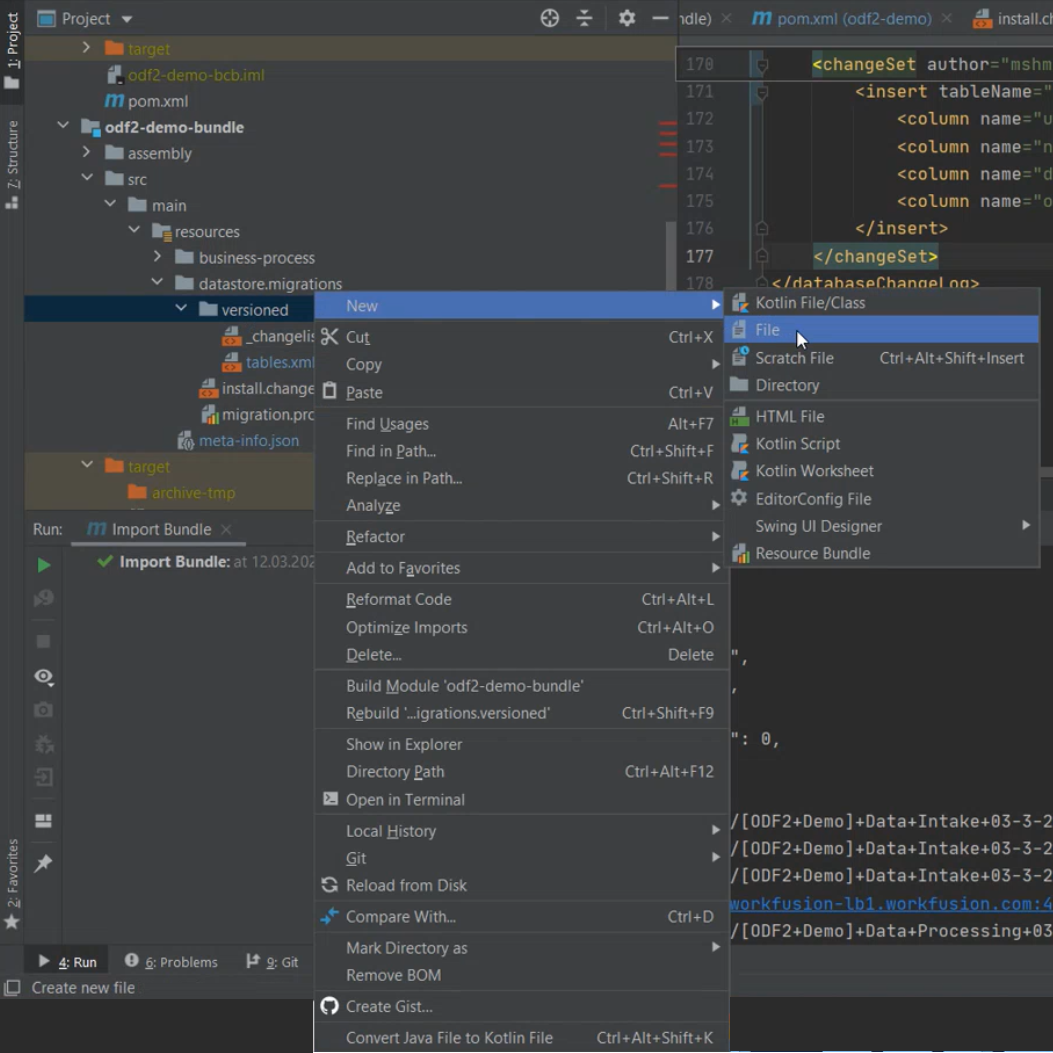The height and width of the screenshot is (1053, 1053).
Task: Close the pom.xml (odf2-demo) editor tab
Action: [x=947, y=19]
